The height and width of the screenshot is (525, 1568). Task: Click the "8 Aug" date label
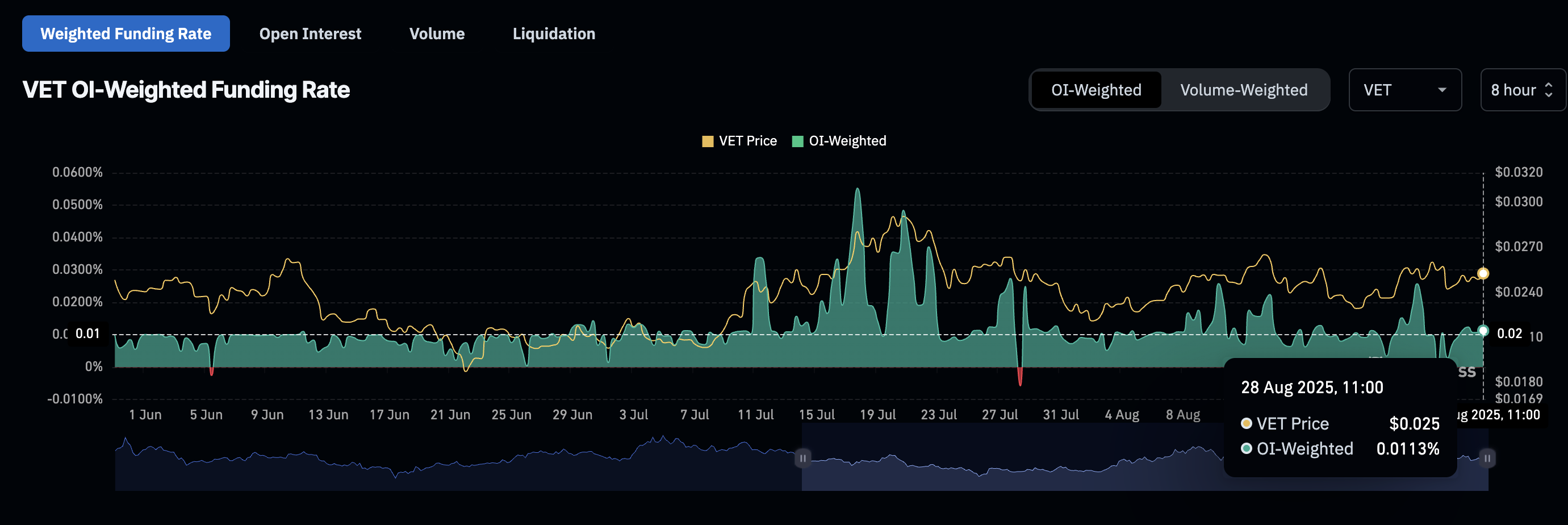pyautogui.click(x=1183, y=415)
